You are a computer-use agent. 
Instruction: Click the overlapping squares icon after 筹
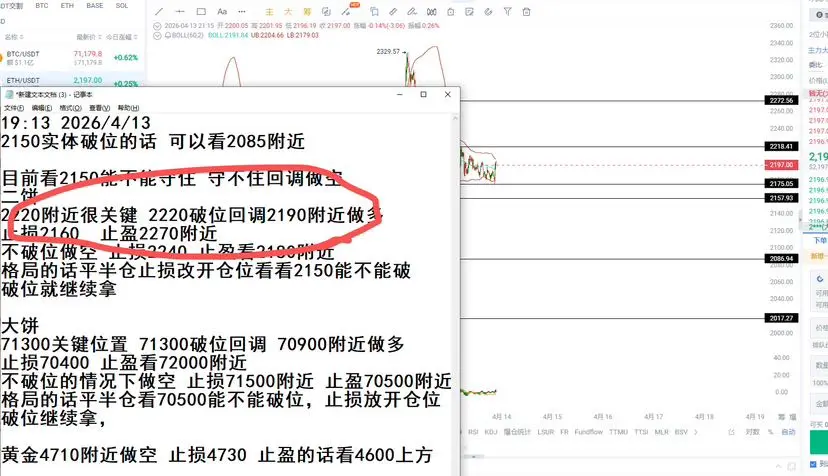[326, 12]
